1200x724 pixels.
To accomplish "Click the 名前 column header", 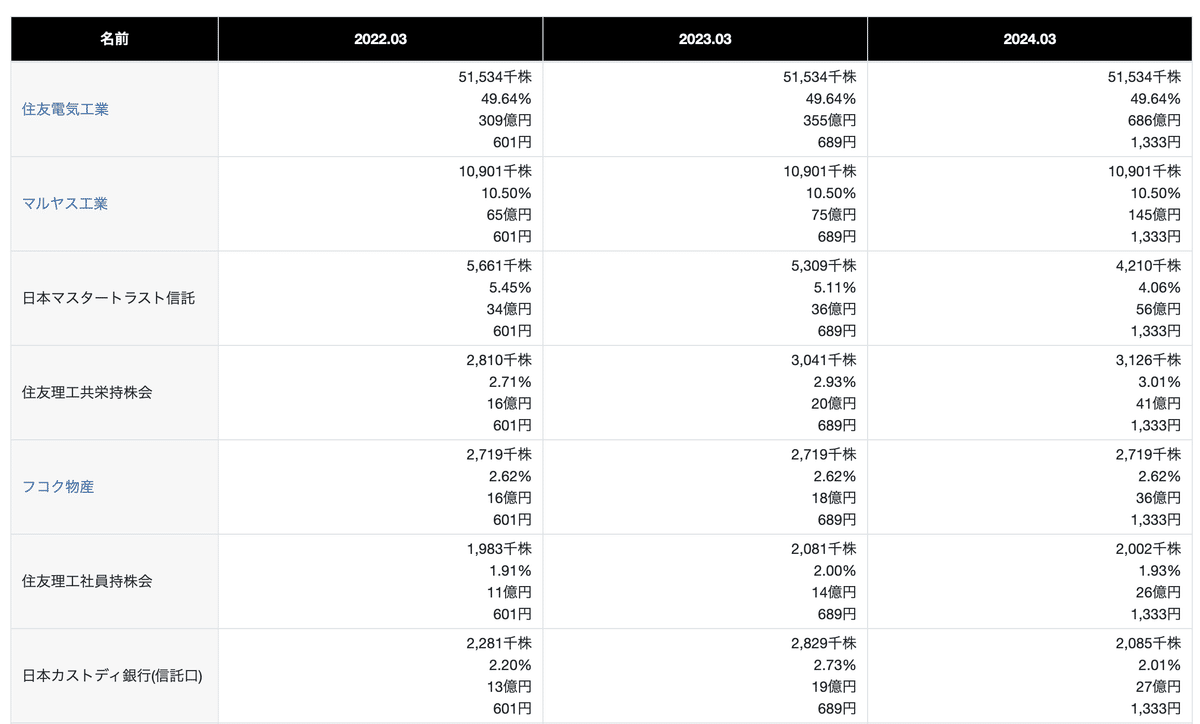I will (x=114, y=39).
